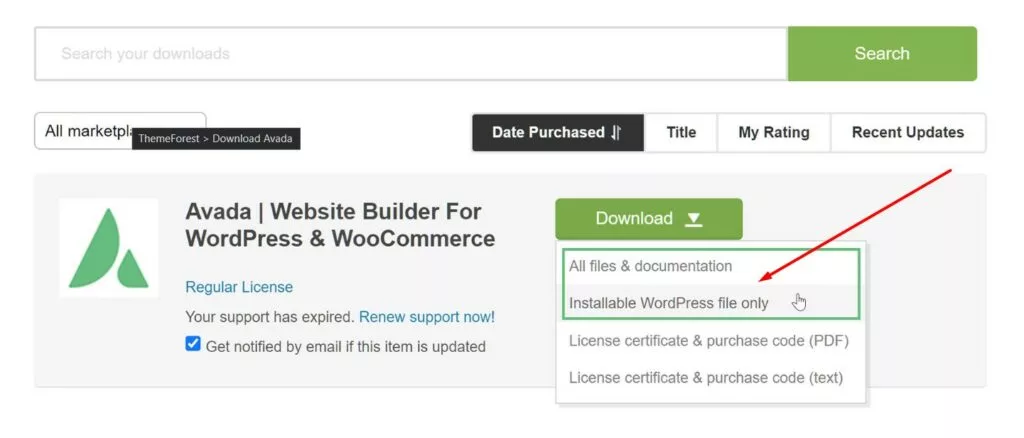Click the 'Search your downloads' input field

pyautogui.click(x=411, y=54)
